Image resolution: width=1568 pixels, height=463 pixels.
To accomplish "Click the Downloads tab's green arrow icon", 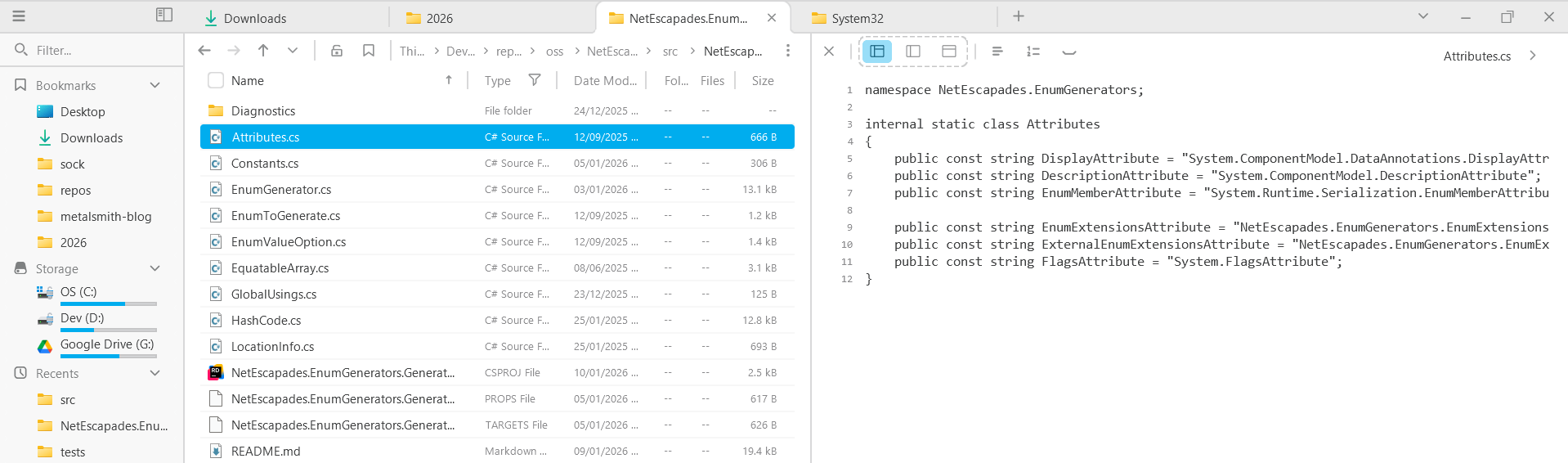I will [211, 18].
